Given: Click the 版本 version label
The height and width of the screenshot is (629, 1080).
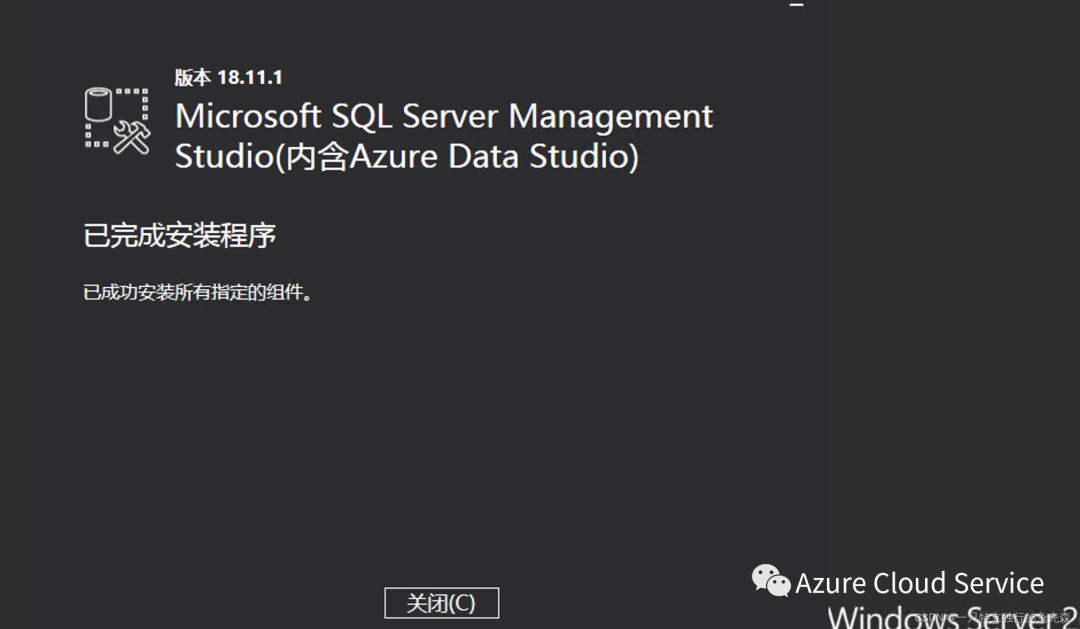Looking at the screenshot, I should click(x=193, y=78).
